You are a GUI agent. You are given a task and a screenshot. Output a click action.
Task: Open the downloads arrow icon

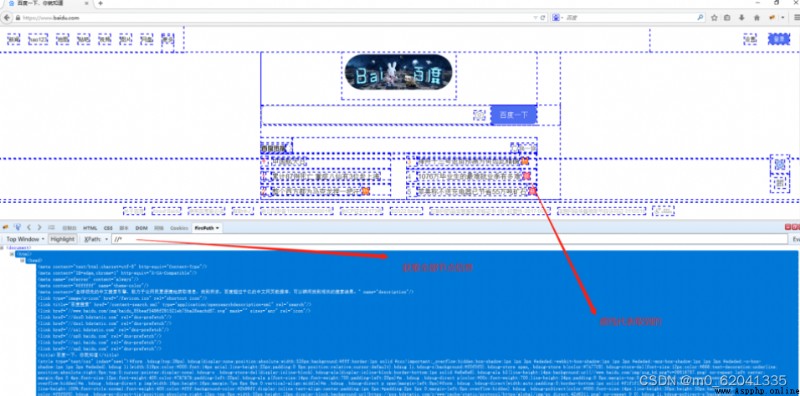click(742, 17)
